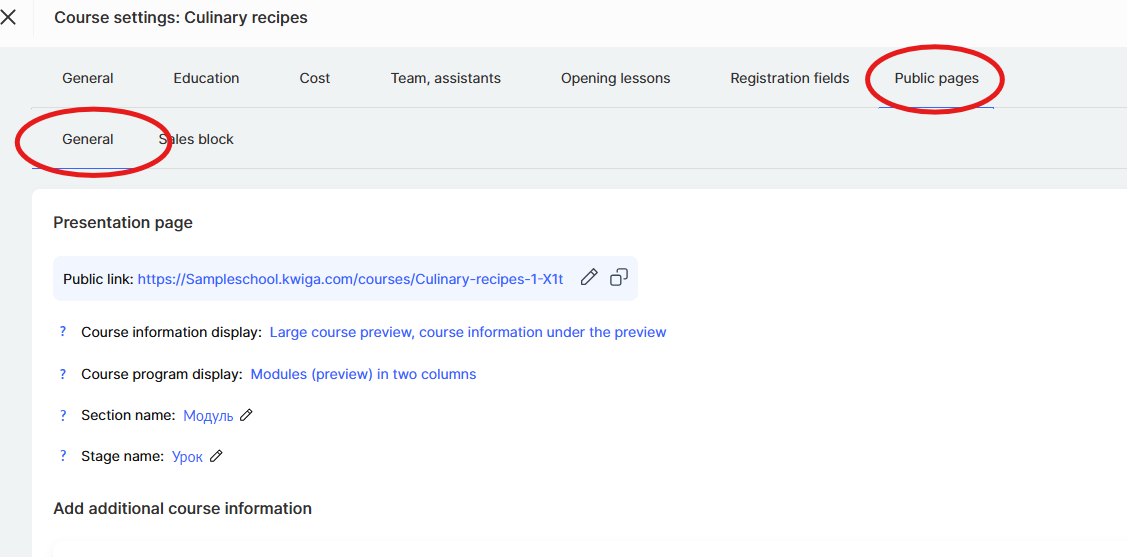The image size is (1127, 557).
Task: Switch to the Sales block sub-tab
Action: 197,139
